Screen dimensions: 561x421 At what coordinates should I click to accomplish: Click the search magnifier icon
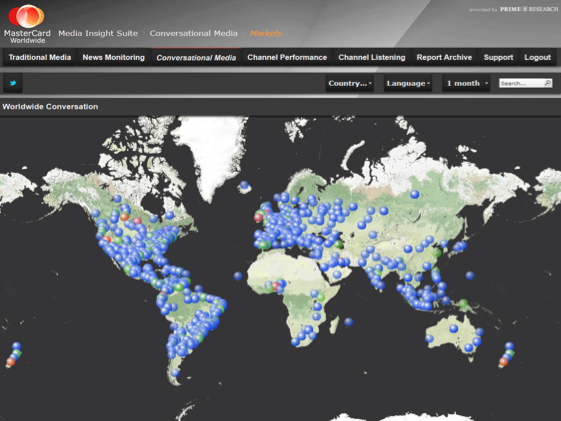click(x=547, y=83)
